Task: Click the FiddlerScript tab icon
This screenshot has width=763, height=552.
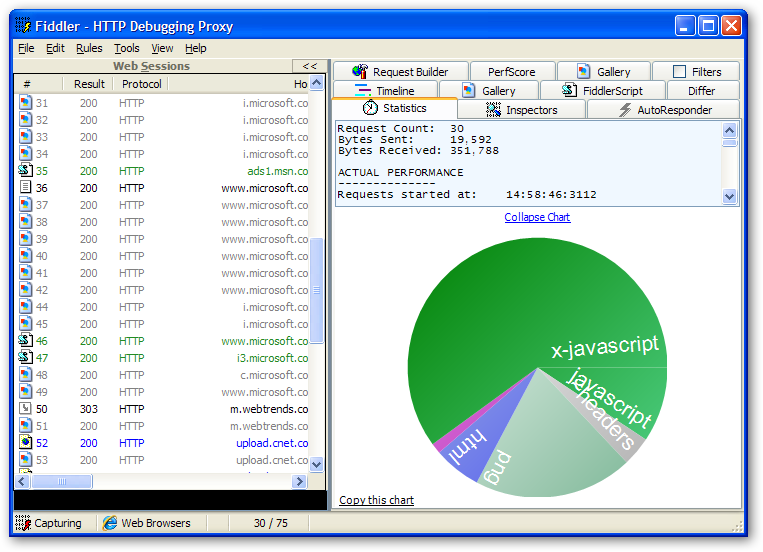Action: point(569,90)
